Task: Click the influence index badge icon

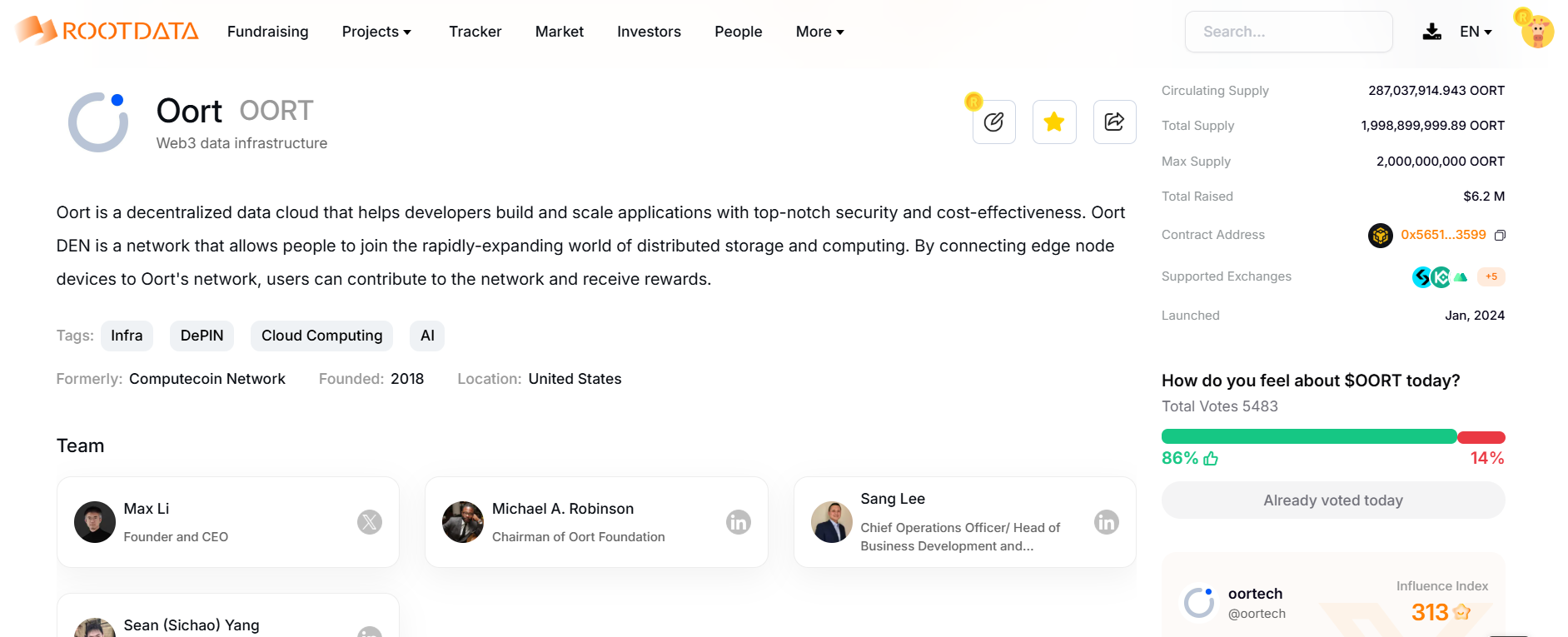Action: pos(1461,612)
